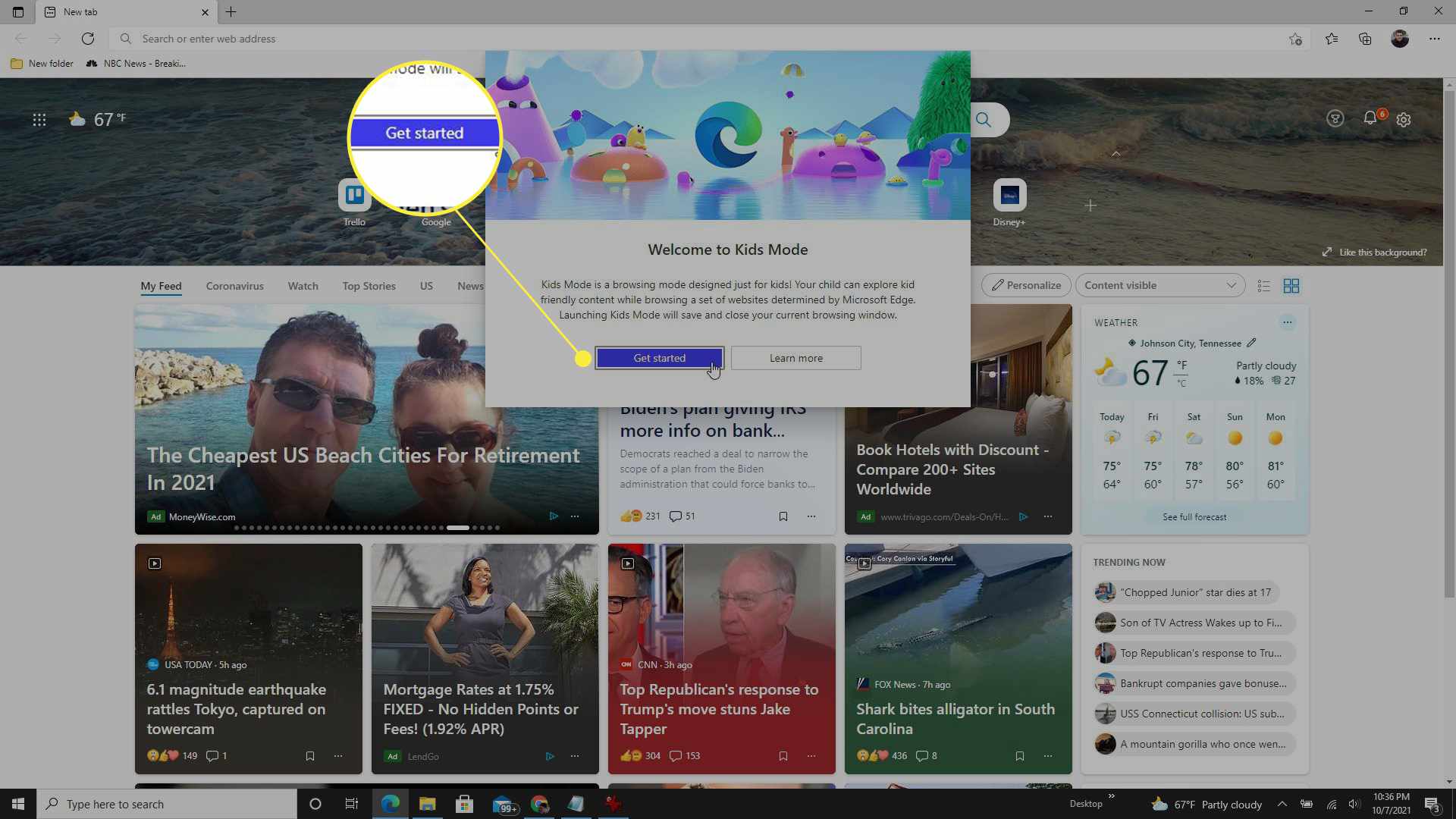The width and height of the screenshot is (1456, 819).
Task: Open Settings and more ellipsis menu
Action: [1435, 39]
